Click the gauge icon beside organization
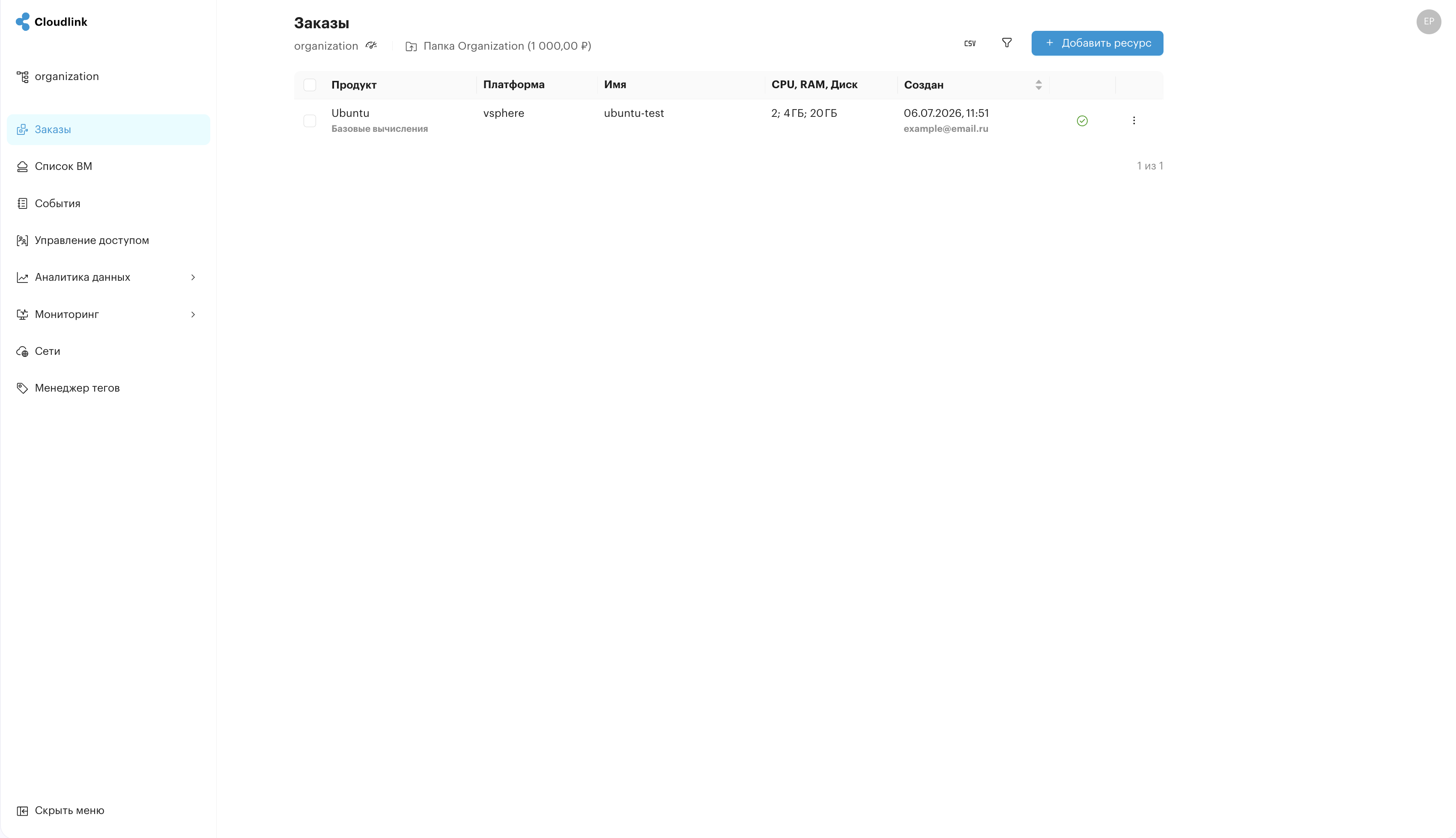This screenshot has width=1456, height=838. [x=371, y=45]
